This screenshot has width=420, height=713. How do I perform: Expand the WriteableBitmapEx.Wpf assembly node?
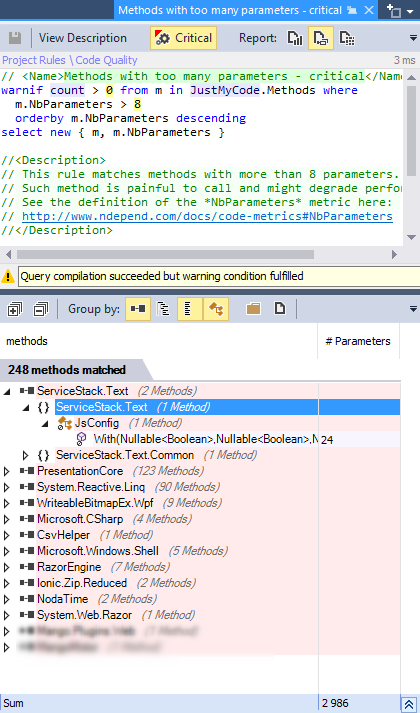pyautogui.click(x=6, y=503)
